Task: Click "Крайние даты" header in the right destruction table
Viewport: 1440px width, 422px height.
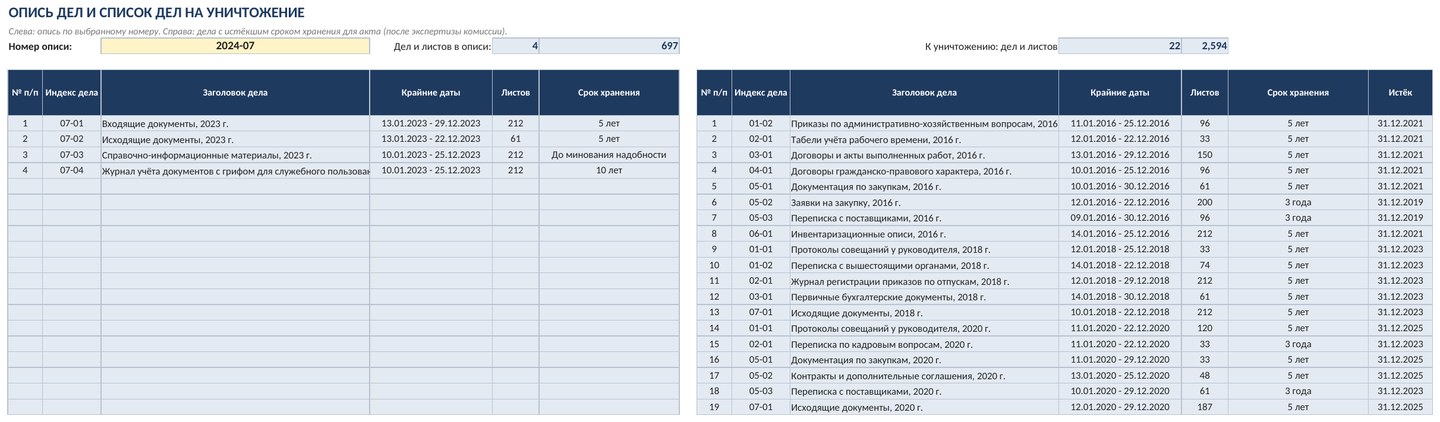Action: coord(1120,92)
